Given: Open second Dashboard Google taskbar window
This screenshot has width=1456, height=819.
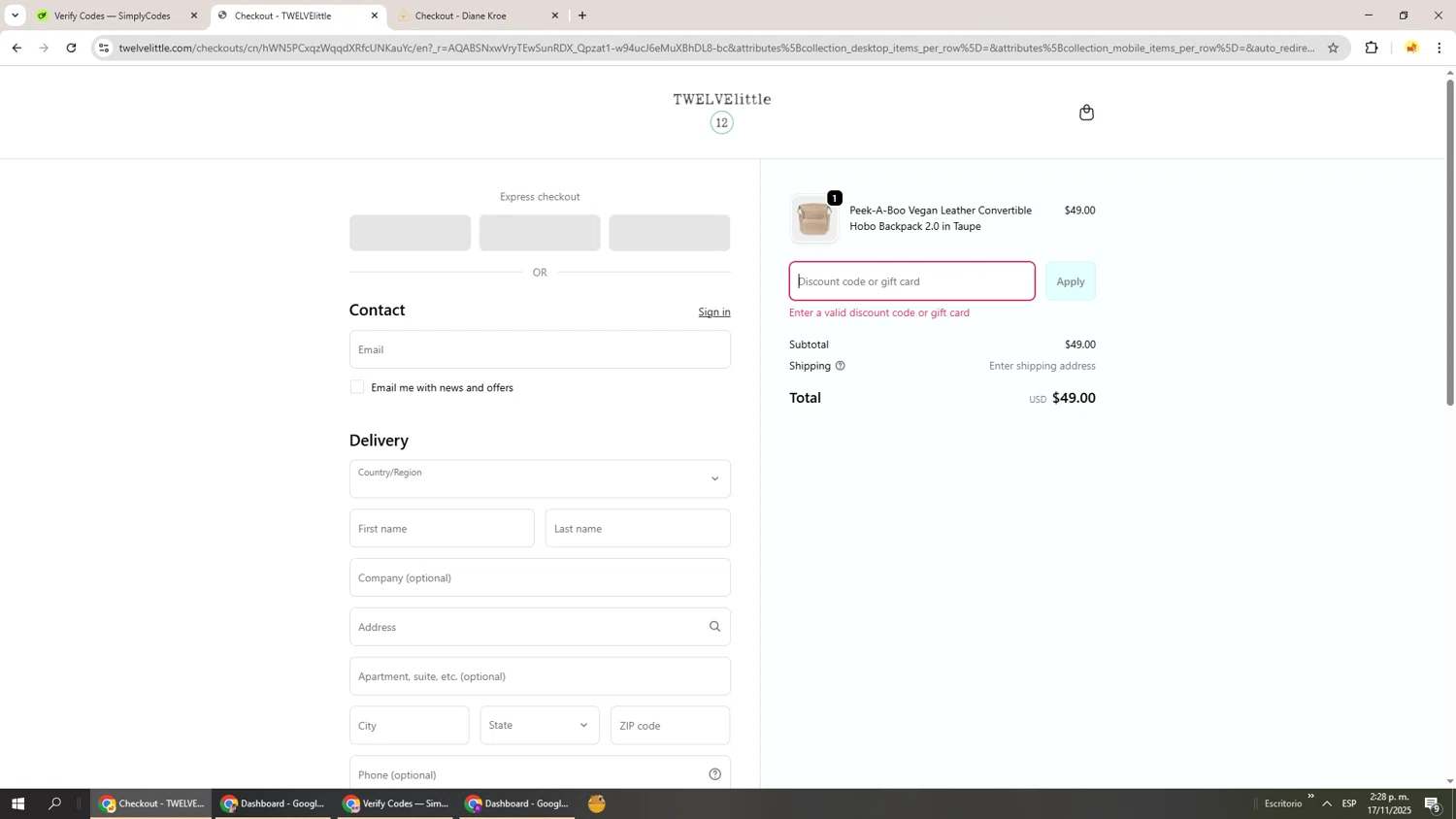Looking at the screenshot, I should pyautogui.click(x=517, y=803).
